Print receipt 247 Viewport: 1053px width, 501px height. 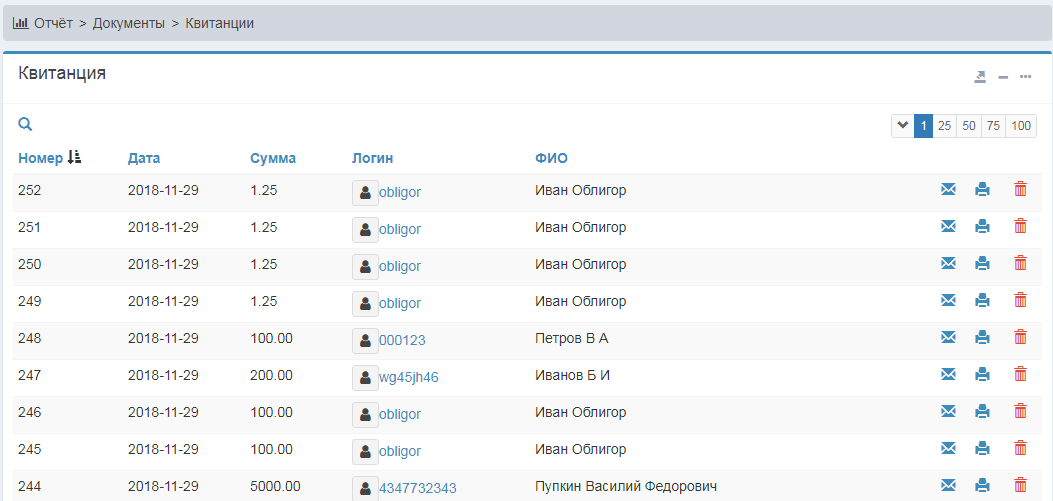click(x=982, y=374)
